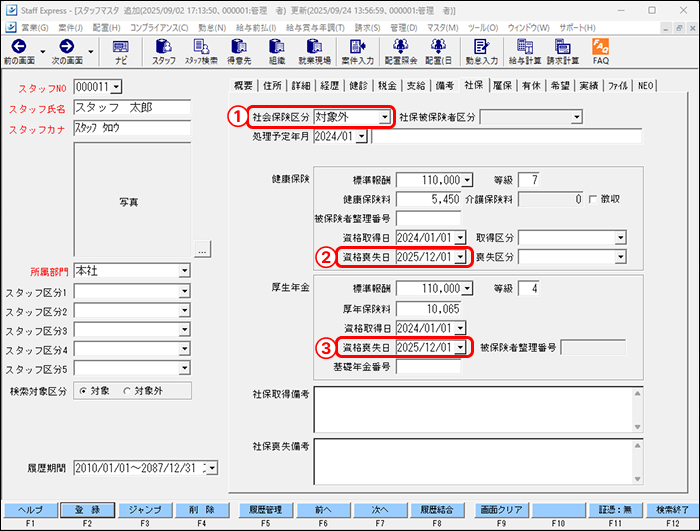The height and width of the screenshot is (531, 700).
Task: Open the 処理予定年月 dropdown
Action: (362, 136)
